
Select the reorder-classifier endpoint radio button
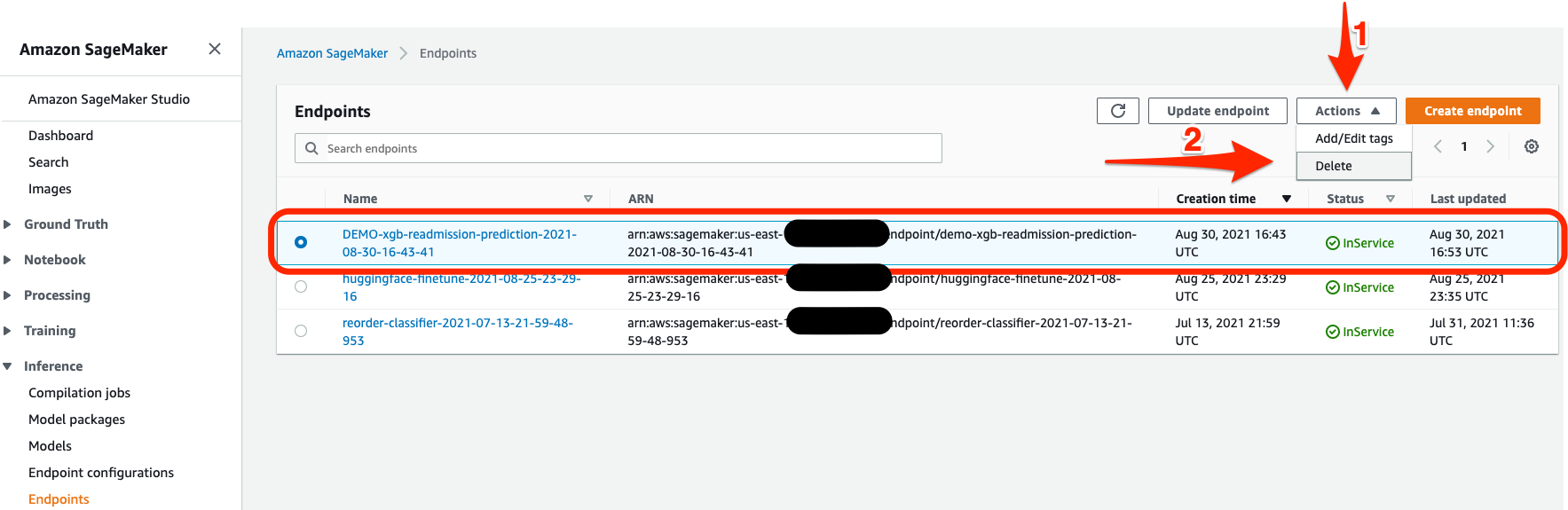click(301, 331)
